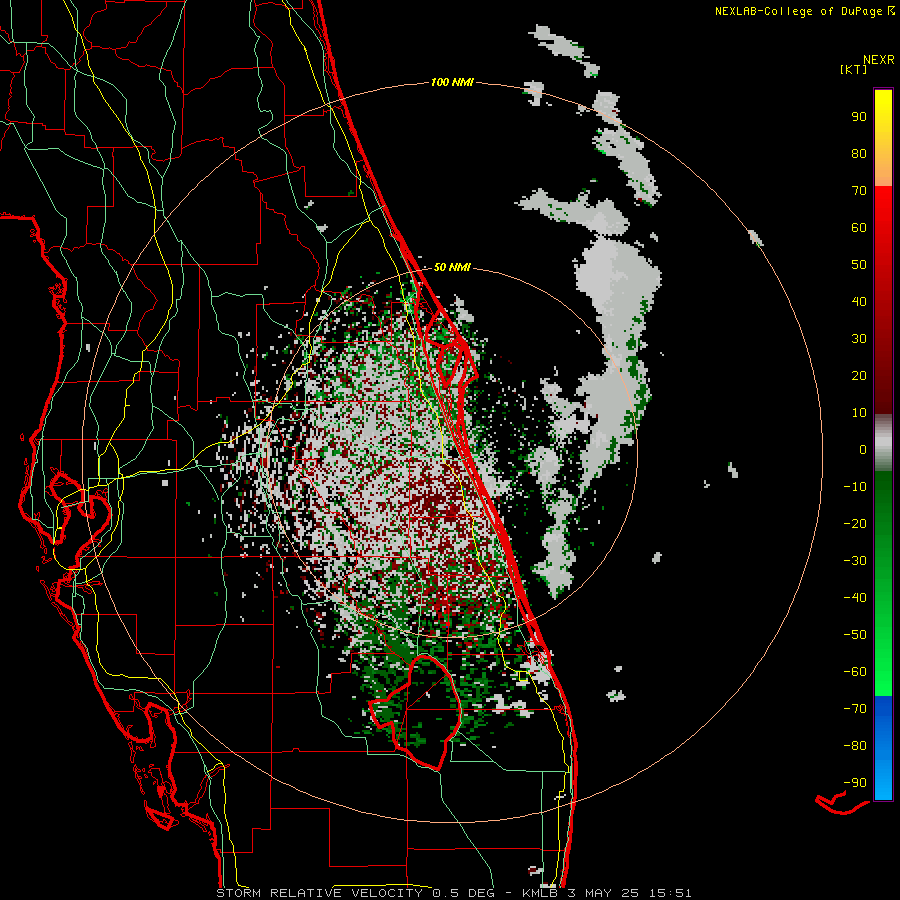Click the 20 value on the velocity scale
This screenshot has width=900, height=900.
click(x=859, y=375)
